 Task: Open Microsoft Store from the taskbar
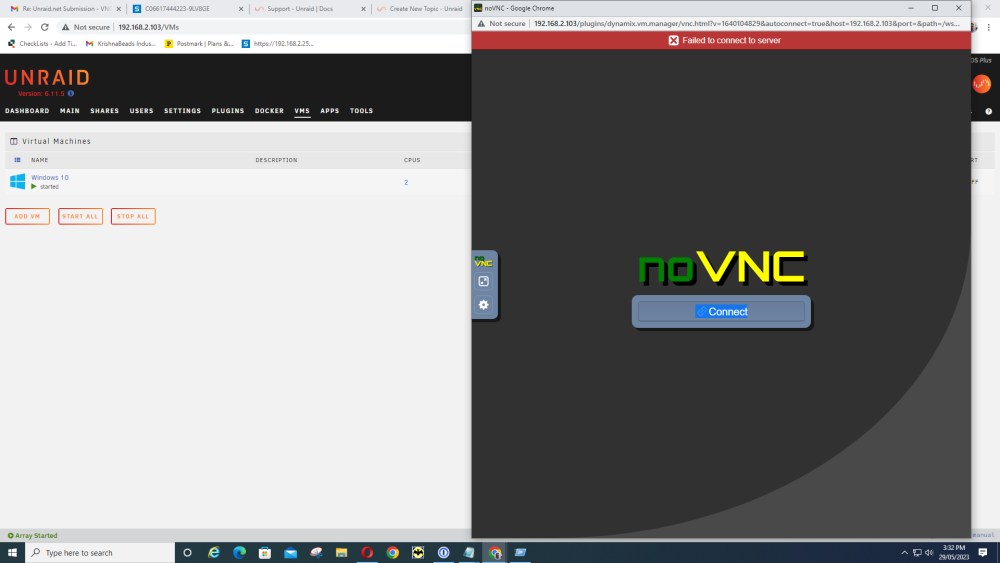click(265, 553)
